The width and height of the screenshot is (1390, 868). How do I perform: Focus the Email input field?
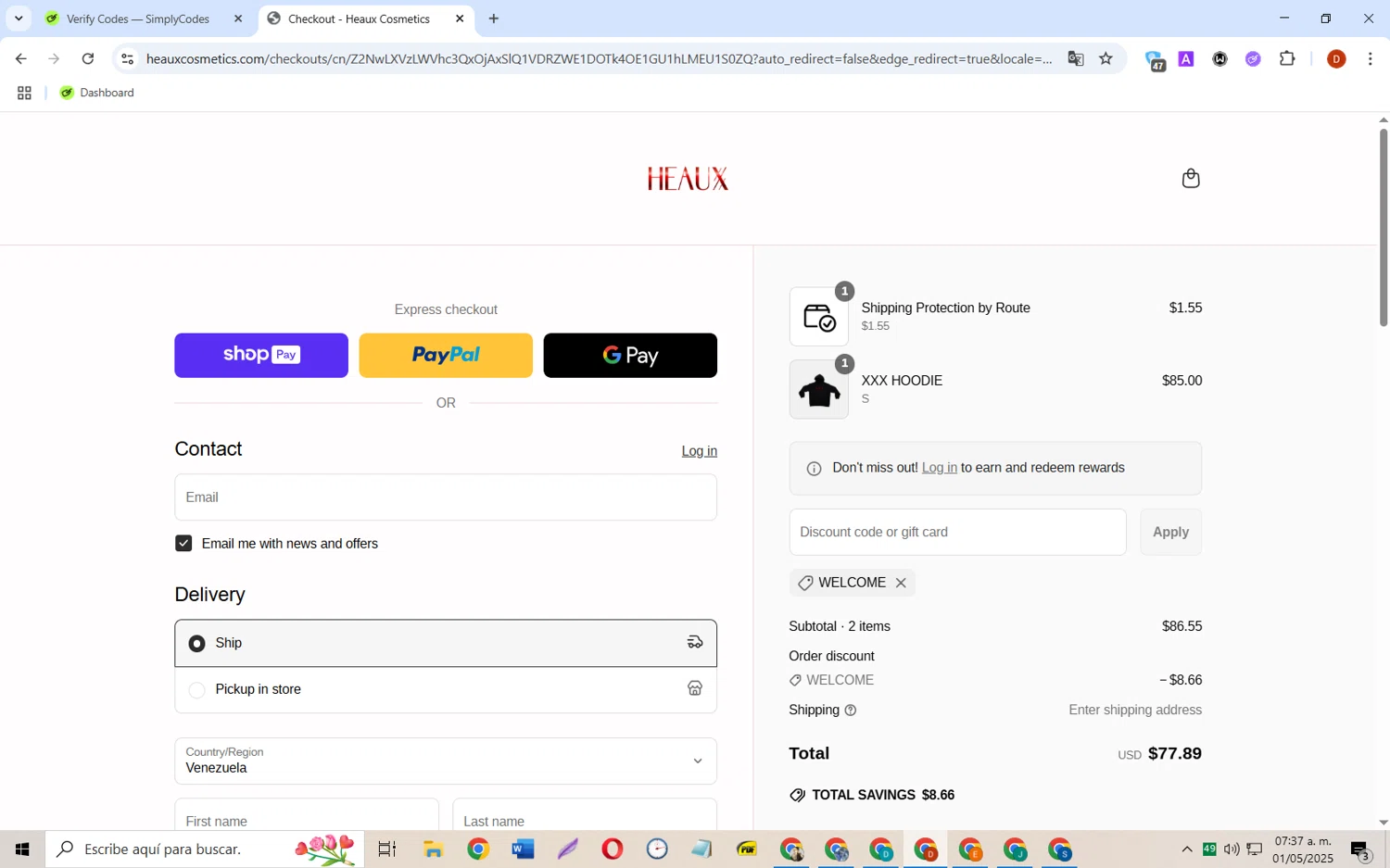(x=446, y=497)
